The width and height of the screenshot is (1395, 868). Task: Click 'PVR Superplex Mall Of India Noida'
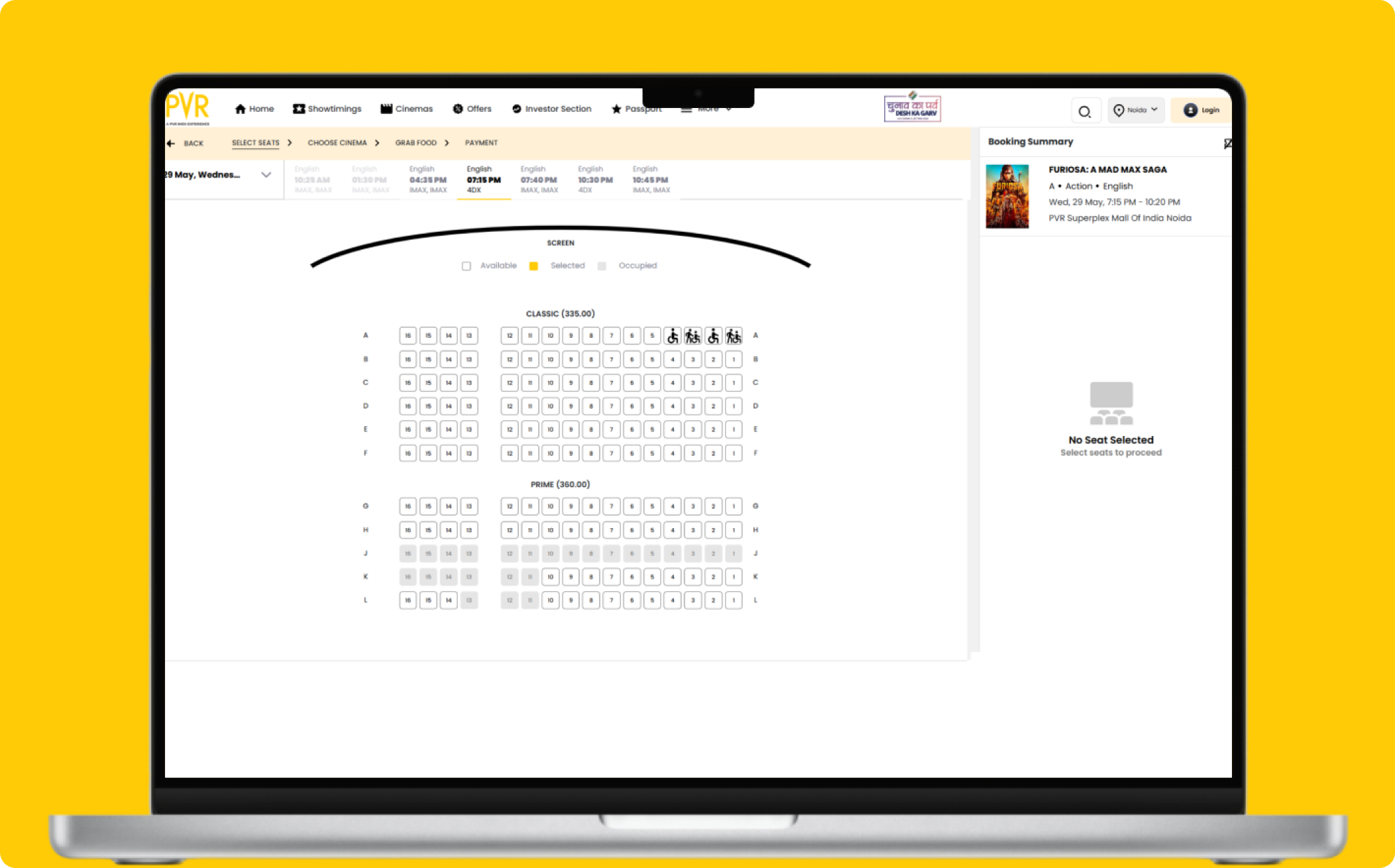[x=1120, y=218]
